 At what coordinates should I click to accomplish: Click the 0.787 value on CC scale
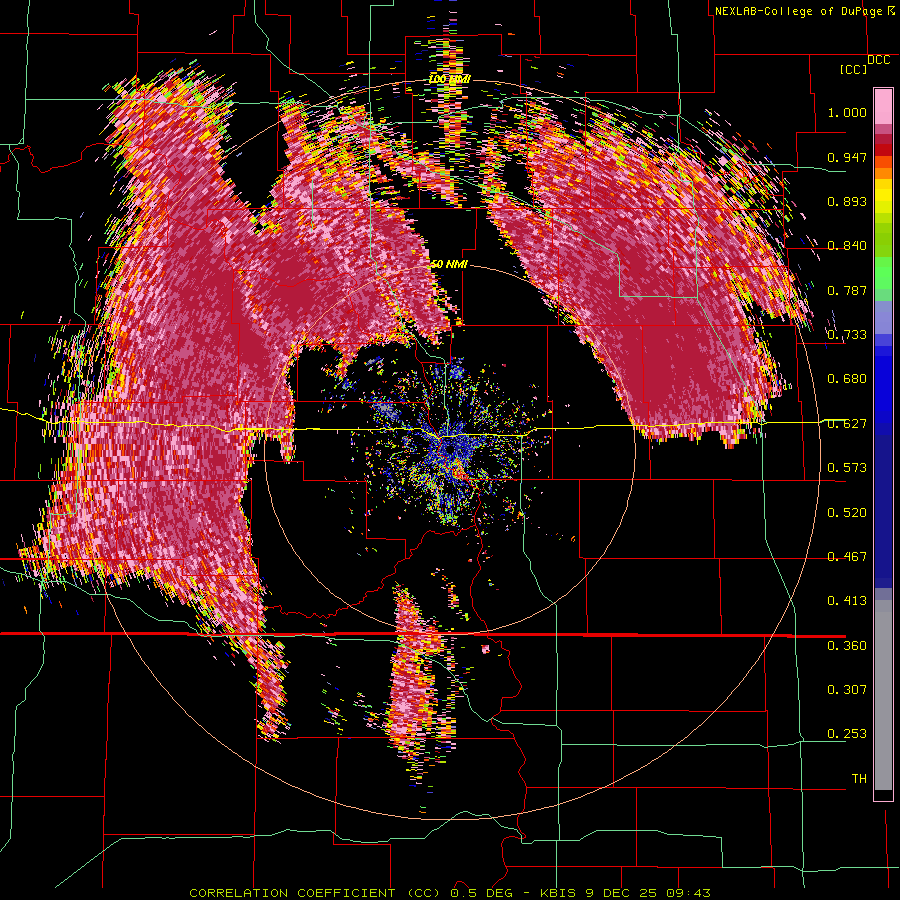(x=847, y=290)
